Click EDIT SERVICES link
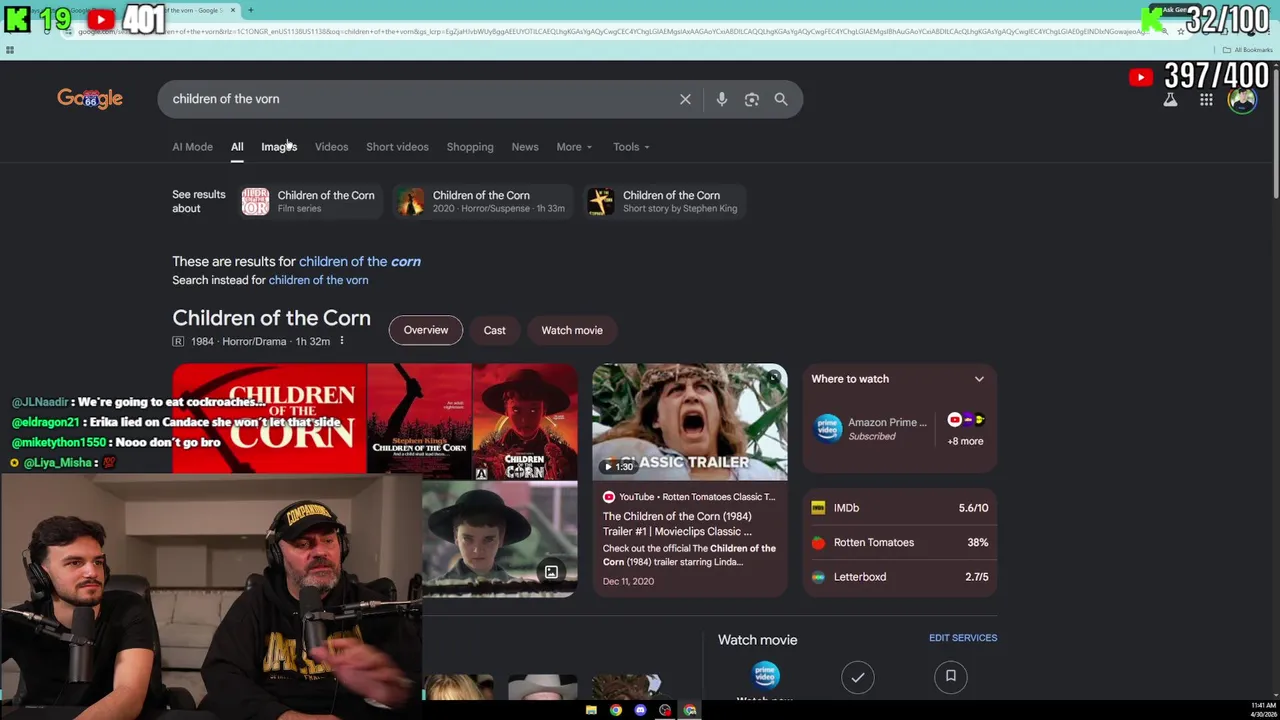This screenshot has height=720, width=1280. pyautogui.click(x=963, y=638)
